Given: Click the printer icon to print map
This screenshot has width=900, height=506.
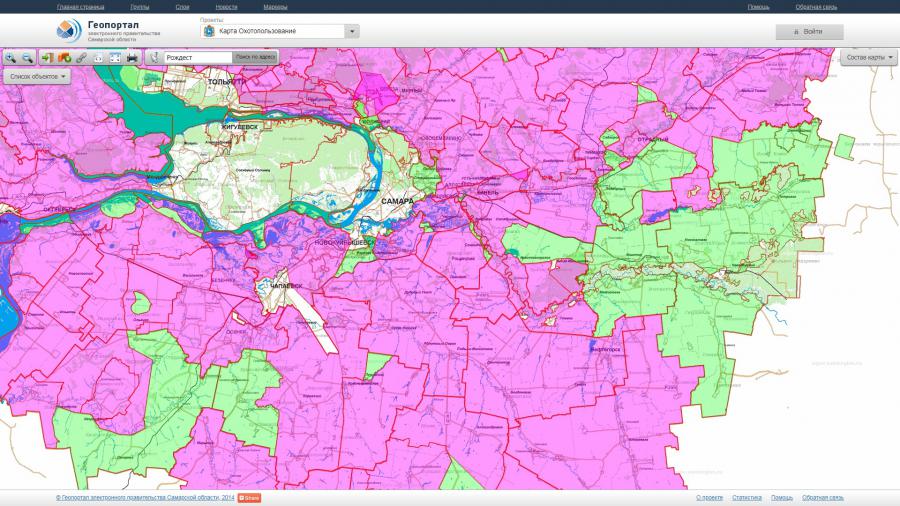Looking at the screenshot, I should pyautogui.click(x=132, y=58).
